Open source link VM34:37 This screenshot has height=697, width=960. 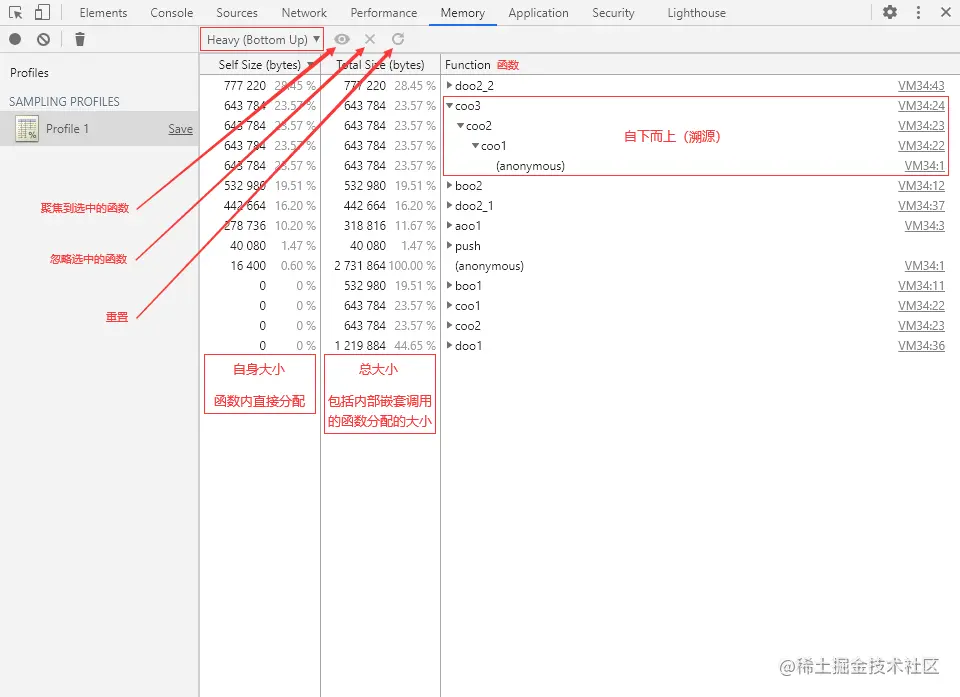pyautogui.click(x=921, y=206)
